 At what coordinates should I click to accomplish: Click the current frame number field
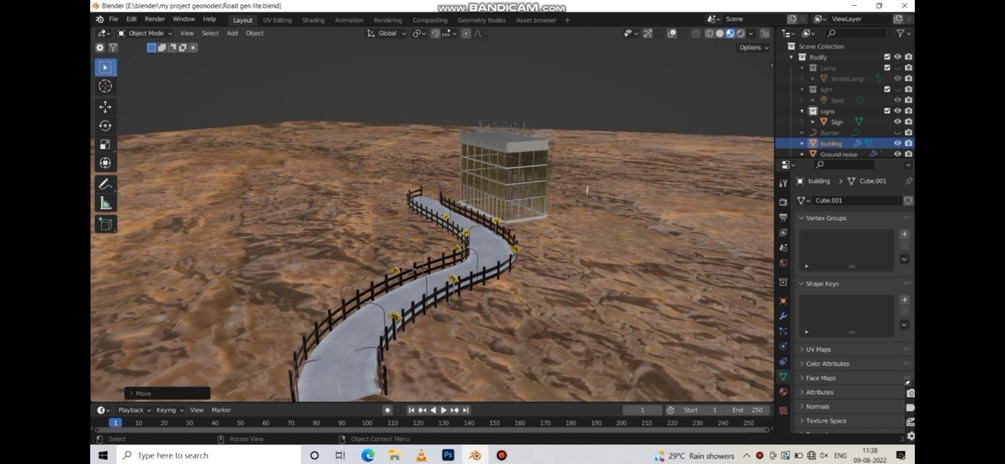point(642,410)
